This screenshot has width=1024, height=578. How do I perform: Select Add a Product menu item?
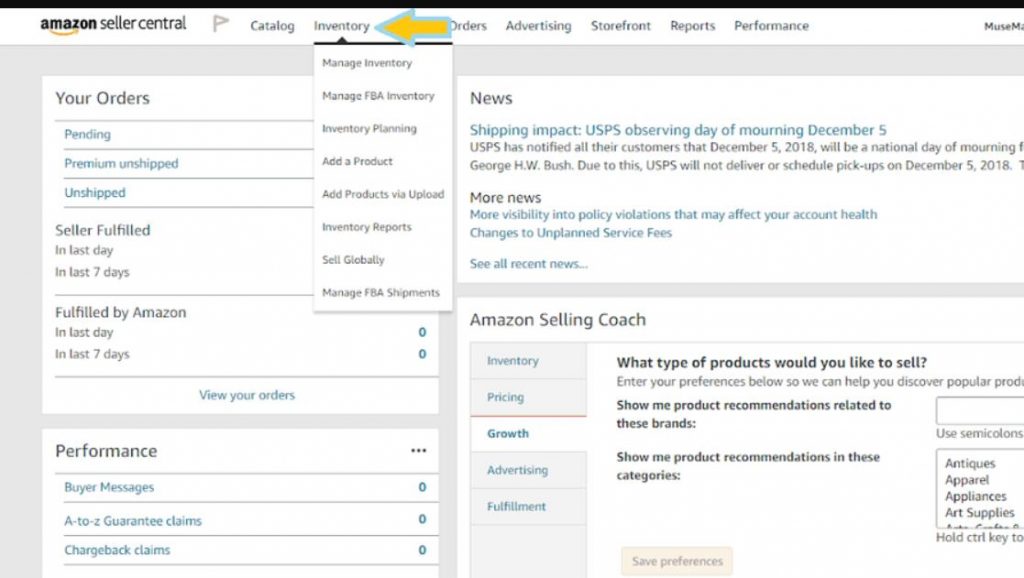(x=357, y=161)
